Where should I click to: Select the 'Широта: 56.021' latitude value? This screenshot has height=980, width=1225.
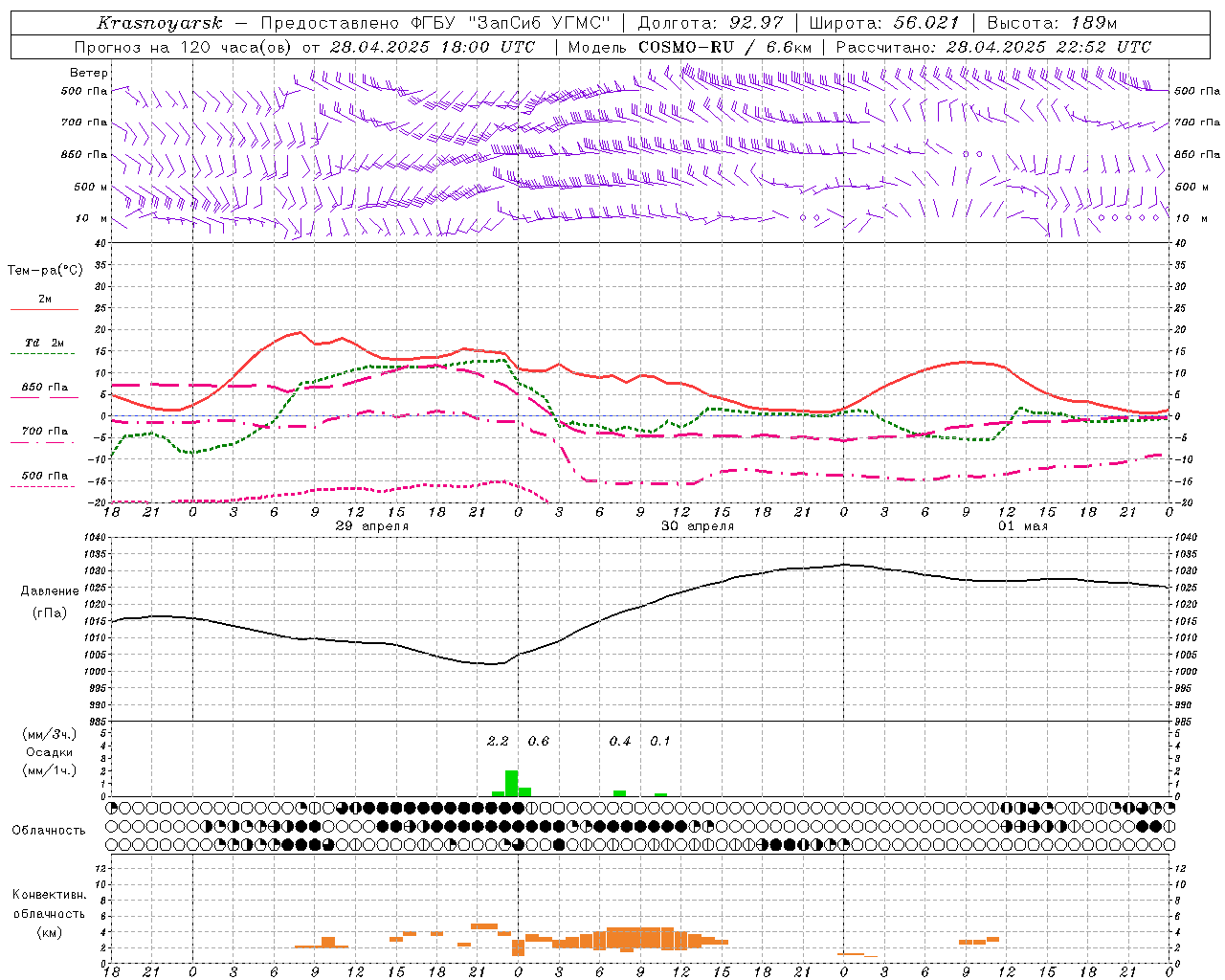[x=883, y=23]
